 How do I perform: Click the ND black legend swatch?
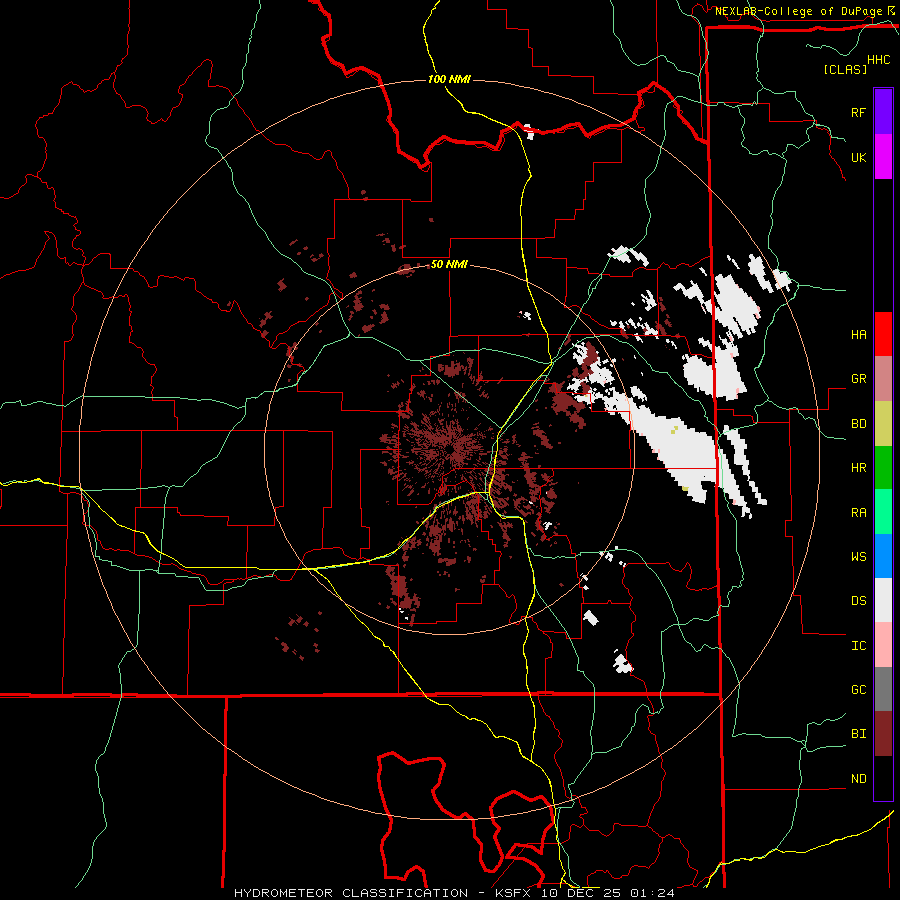tap(883, 778)
